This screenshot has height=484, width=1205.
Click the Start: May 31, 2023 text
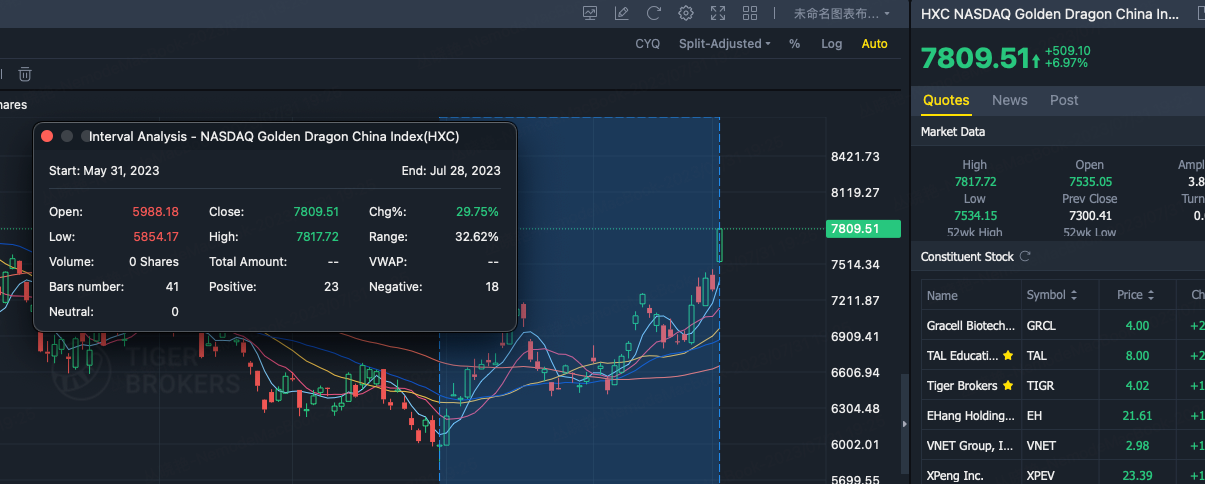104,171
